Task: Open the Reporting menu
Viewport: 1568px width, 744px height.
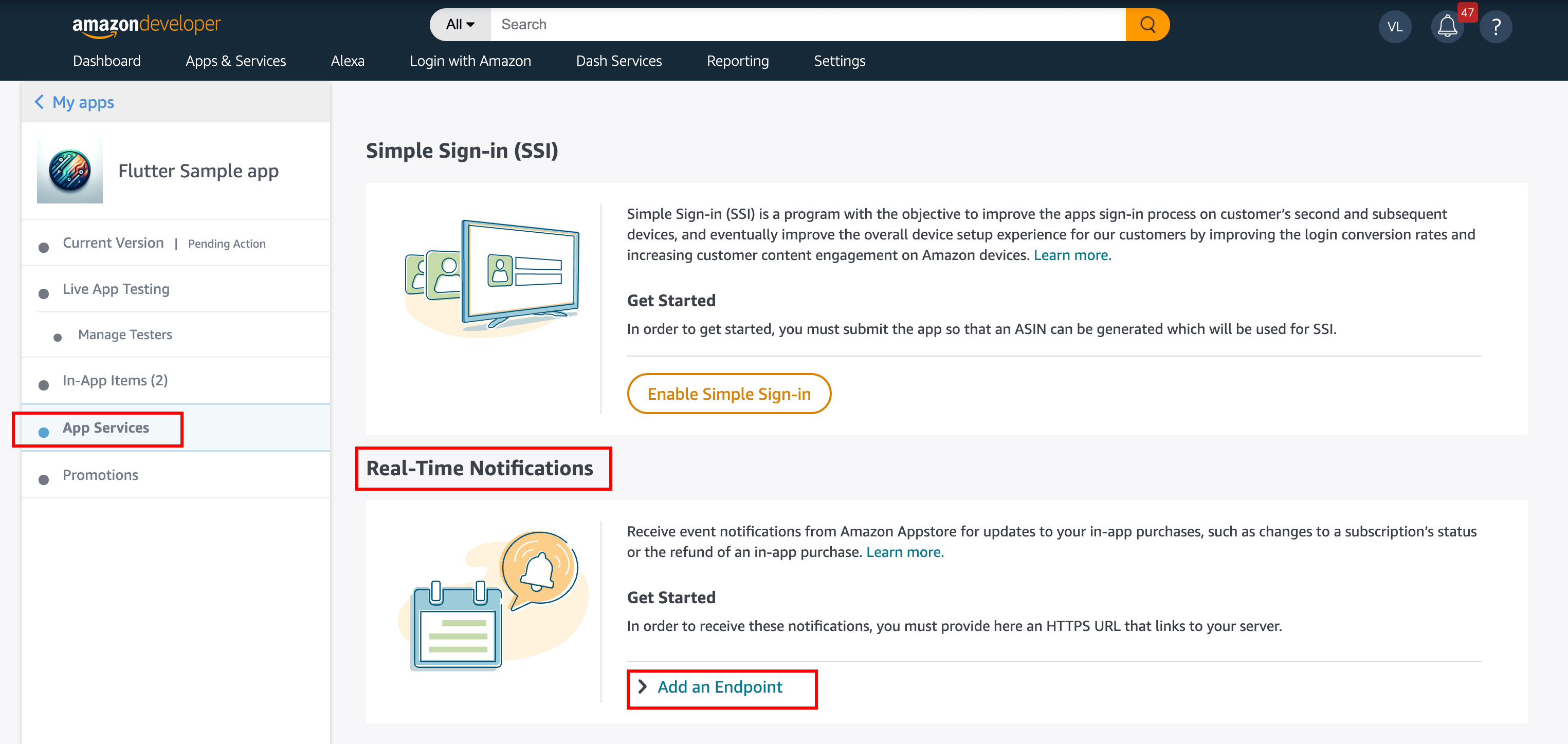Action: pyautogui.click(x=738, y=61)
